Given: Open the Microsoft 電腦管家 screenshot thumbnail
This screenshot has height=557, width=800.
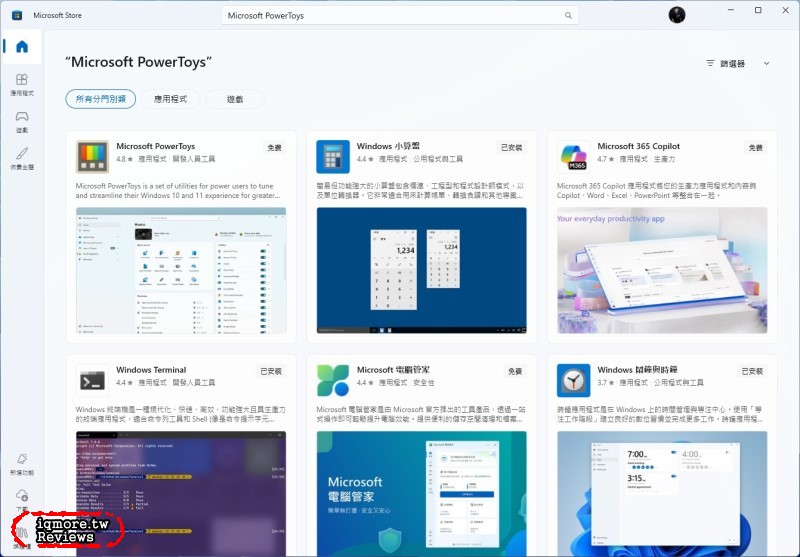Looking at the screenshot, I should pos(421,494).
